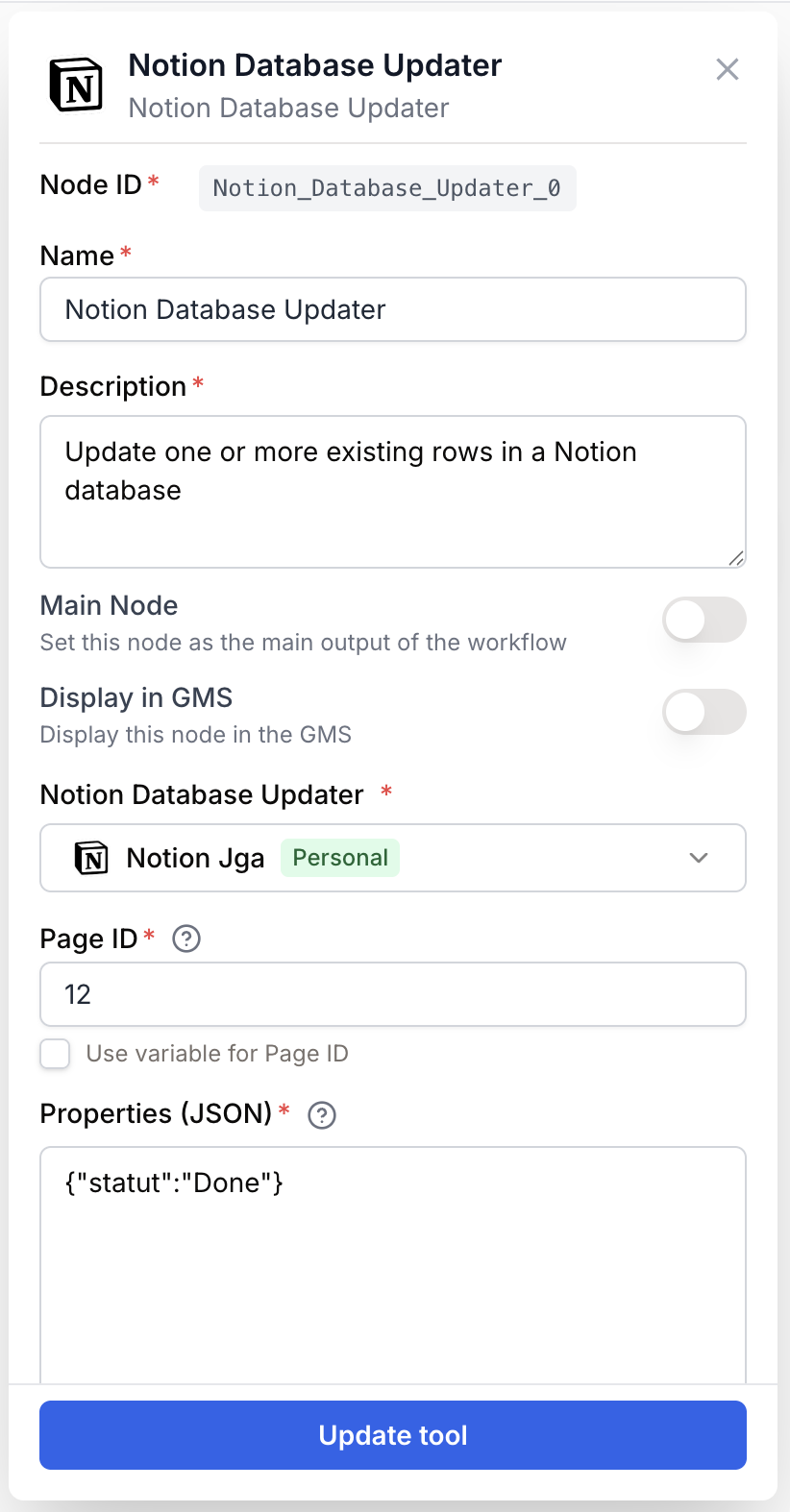
Task: Click into the Properties JSON text area
Action: (x=393, y=1265)
